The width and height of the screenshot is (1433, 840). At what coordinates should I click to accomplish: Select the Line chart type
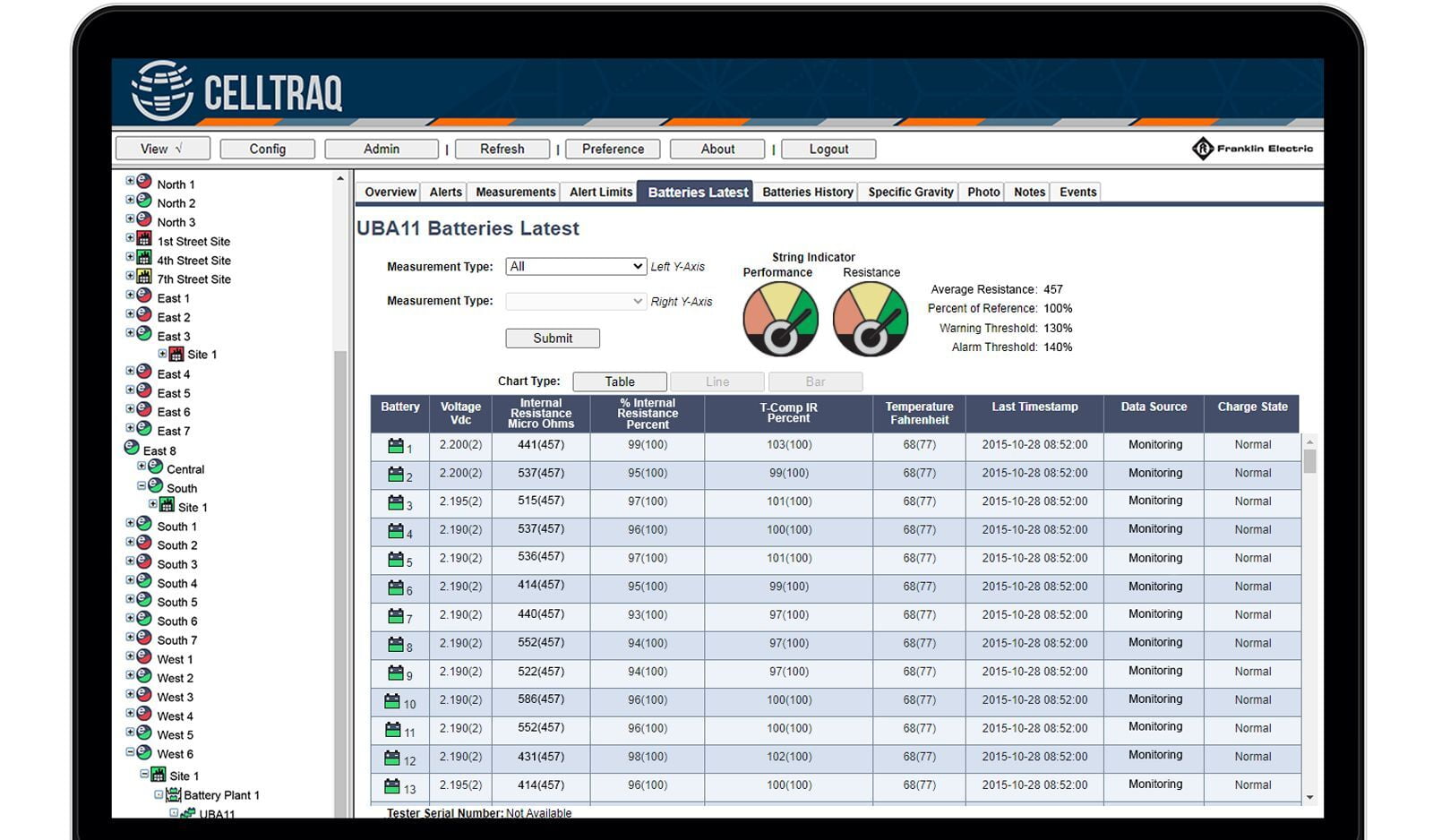[x=717, y=381]
